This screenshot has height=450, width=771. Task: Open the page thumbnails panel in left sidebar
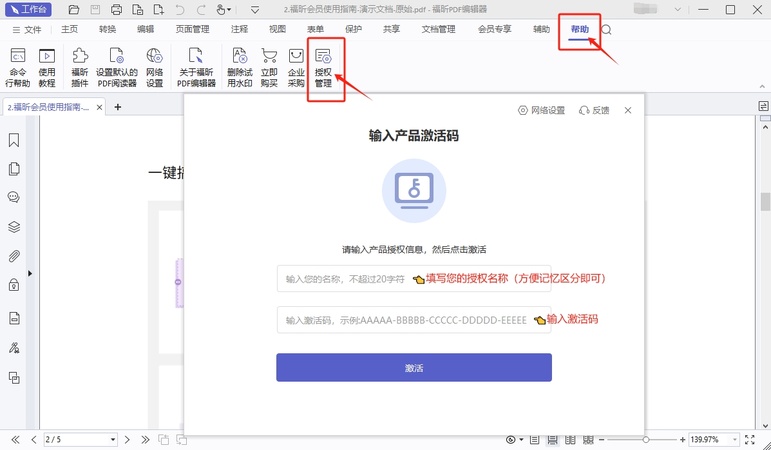coord(14,169)
